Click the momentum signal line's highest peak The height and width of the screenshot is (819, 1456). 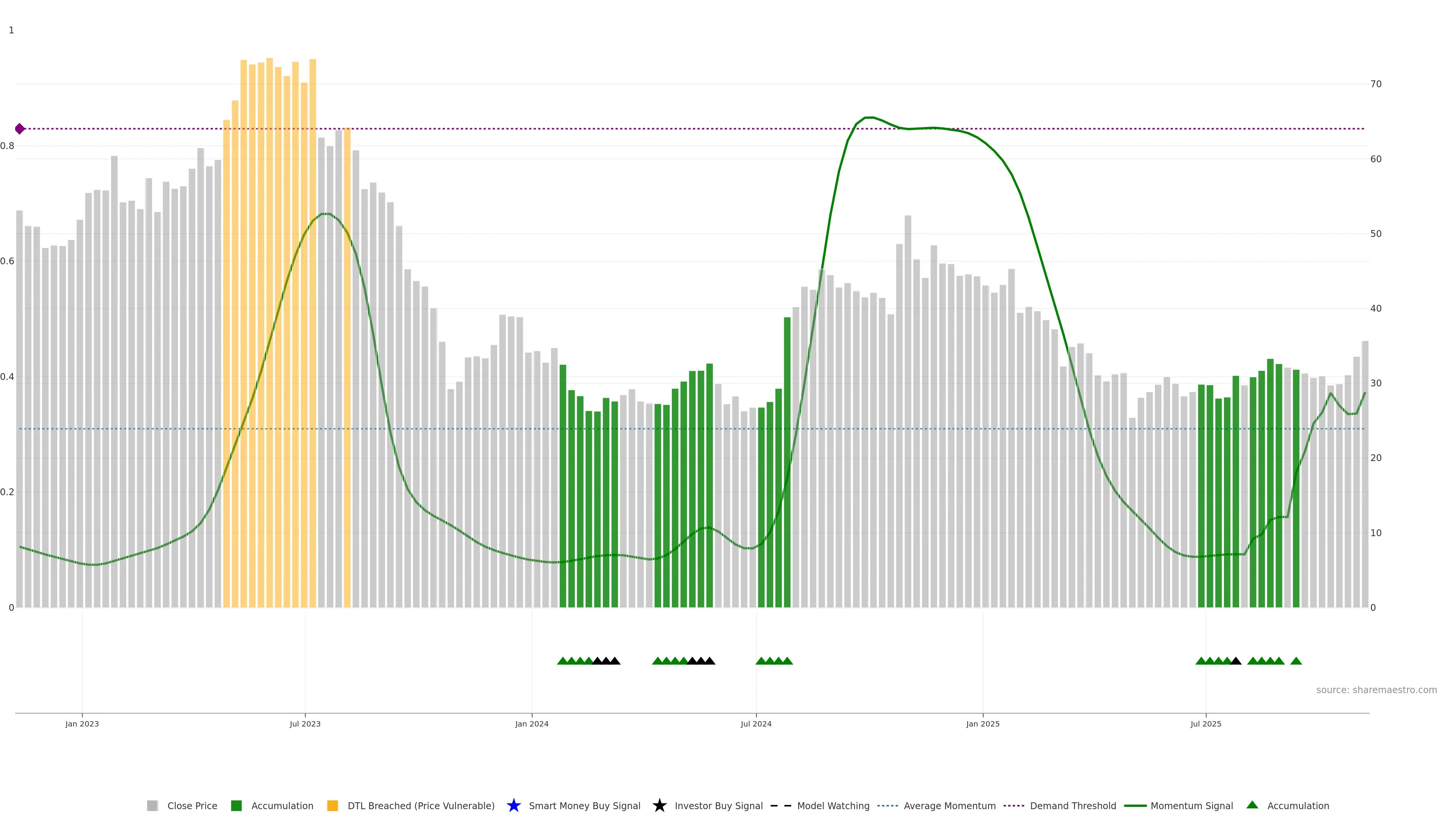[x=869, y=118]
